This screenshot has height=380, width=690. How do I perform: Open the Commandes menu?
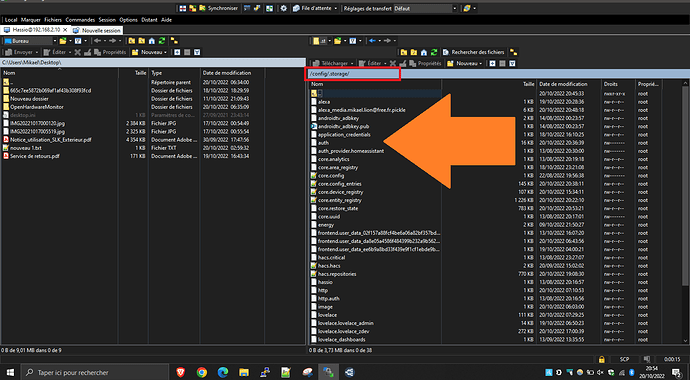point(80,20)
